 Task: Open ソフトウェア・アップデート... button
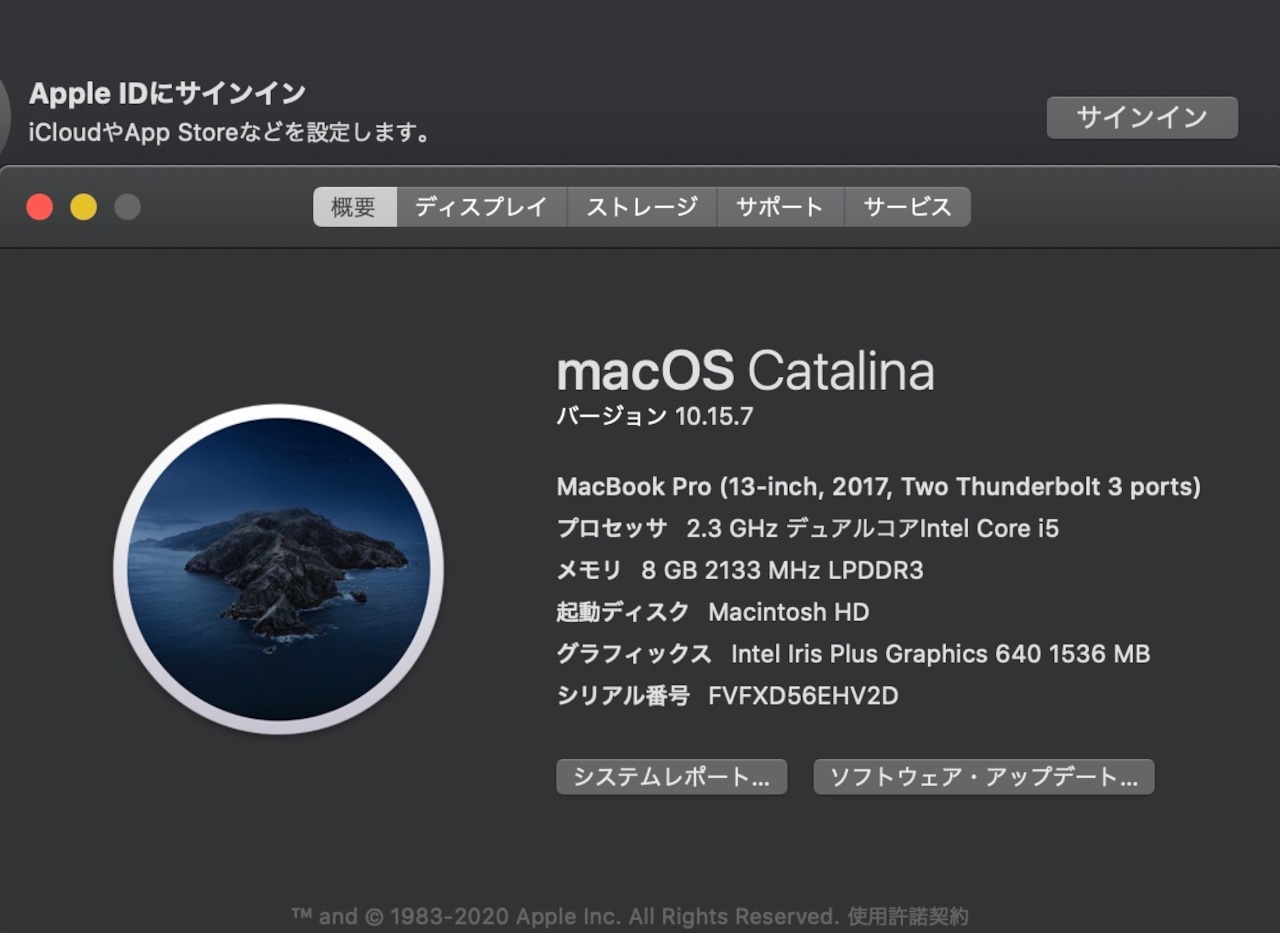pos(984,777)
